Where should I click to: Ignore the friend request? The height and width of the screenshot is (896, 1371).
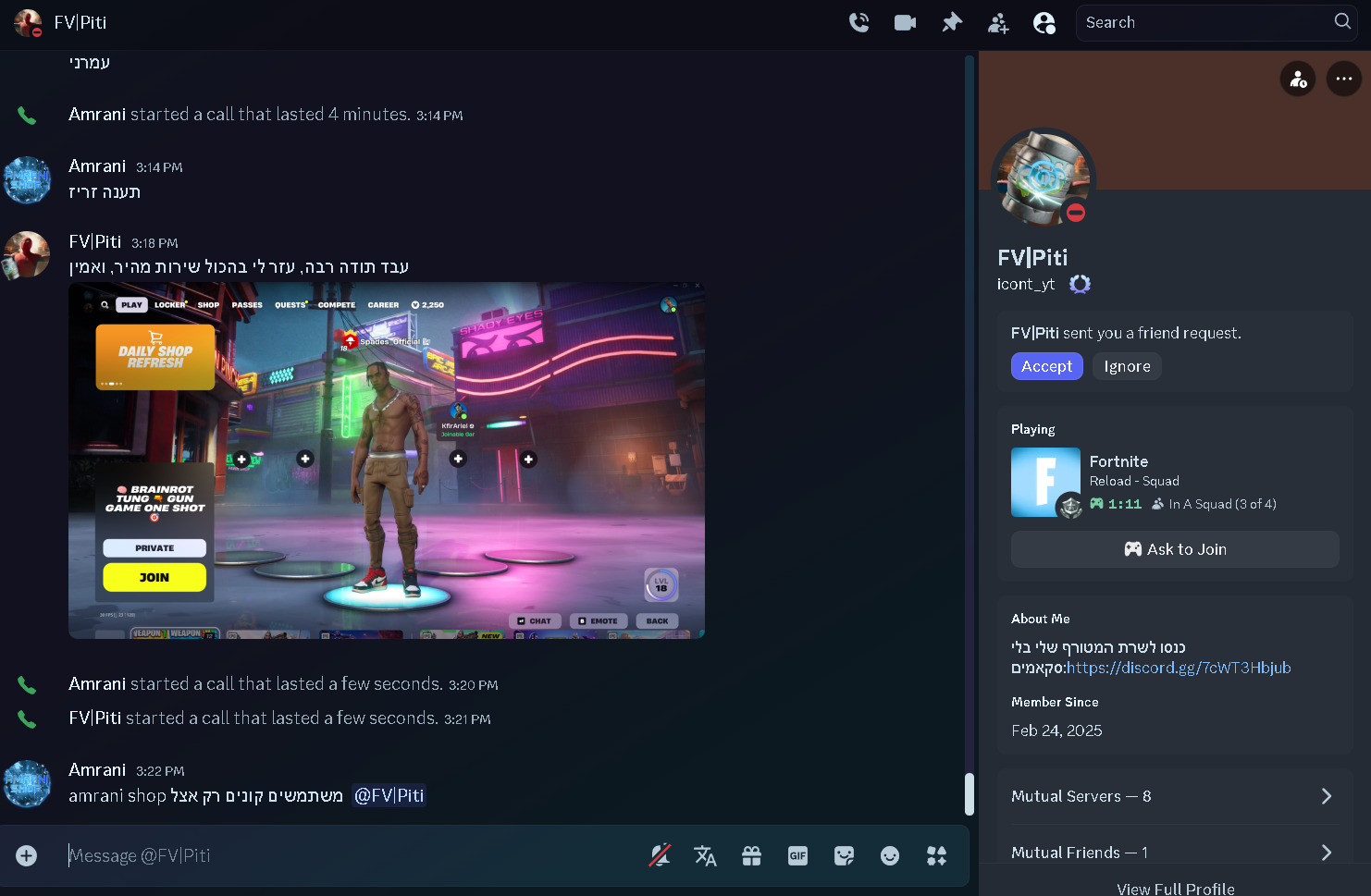1127,366
